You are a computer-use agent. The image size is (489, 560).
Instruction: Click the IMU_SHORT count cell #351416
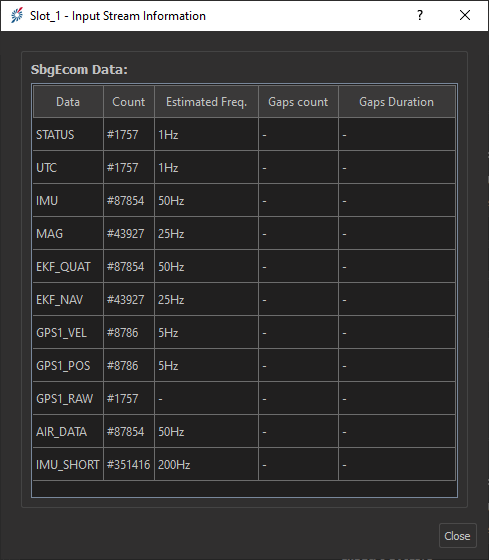[x=129, y=465]
